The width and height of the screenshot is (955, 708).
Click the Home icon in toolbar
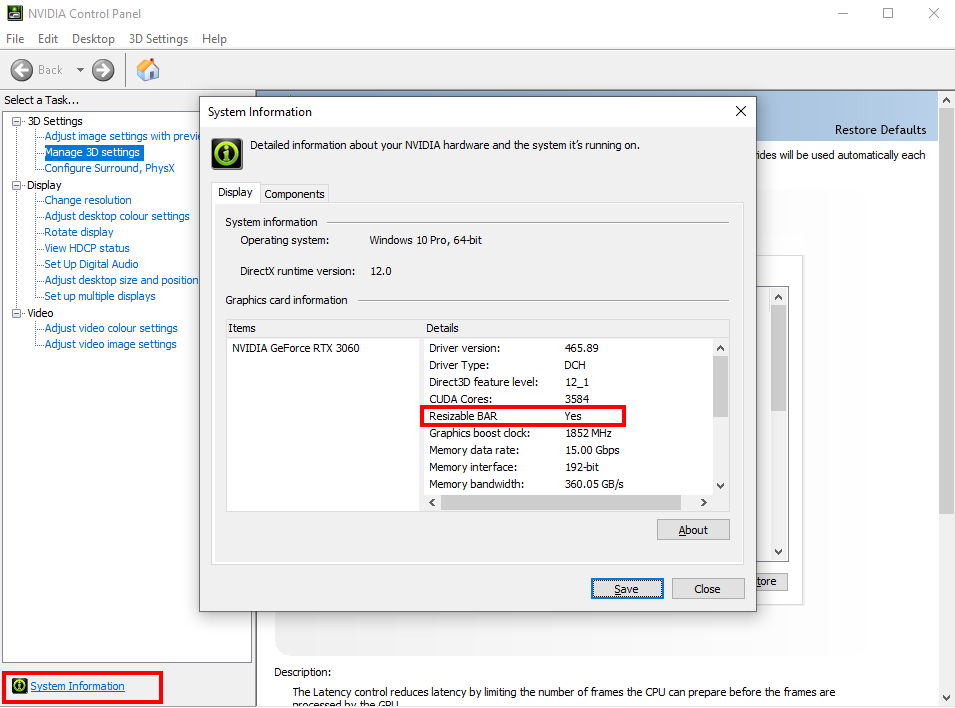(148, 70)
